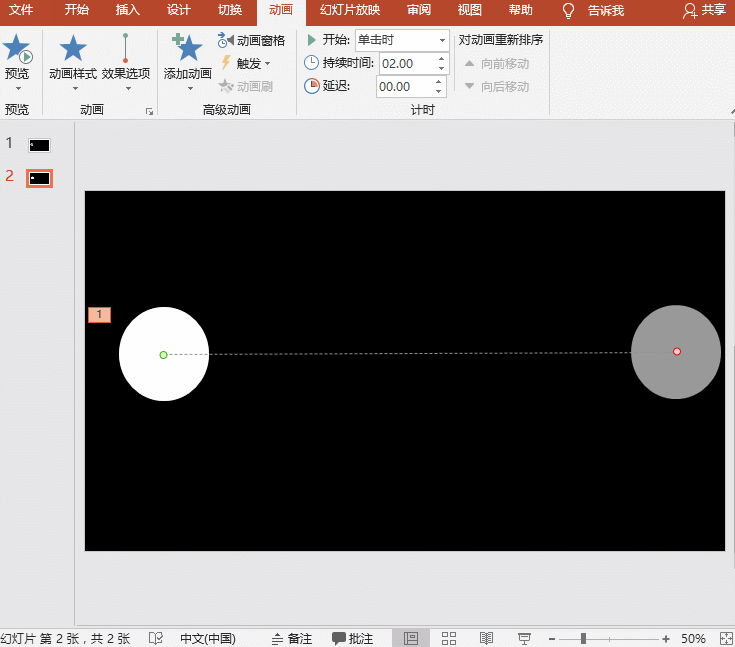Image resolution: width=735 pixels, height=647 pixels.
Task: Toggle the 备注 notes pane
Action: click(x=292, y=639)
